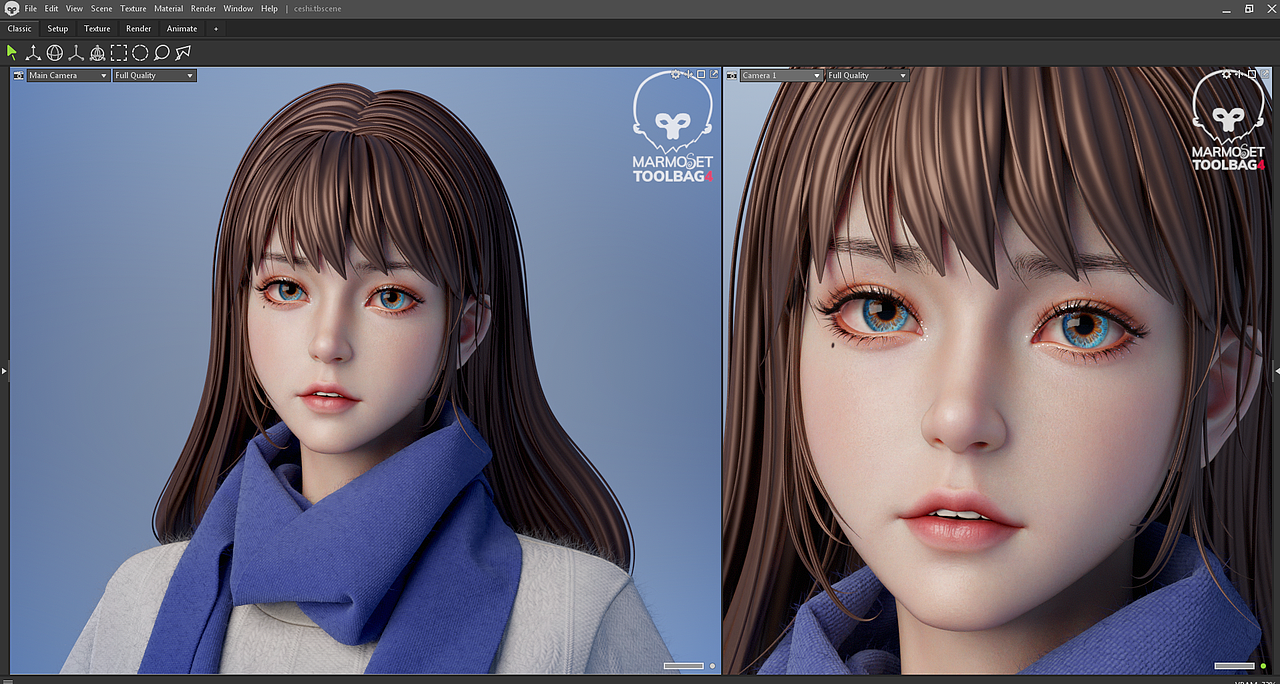Image resolution: width=1280 pixels, height=684 pixels.
Task: Open the Edit menu
Action: [51, 8]
